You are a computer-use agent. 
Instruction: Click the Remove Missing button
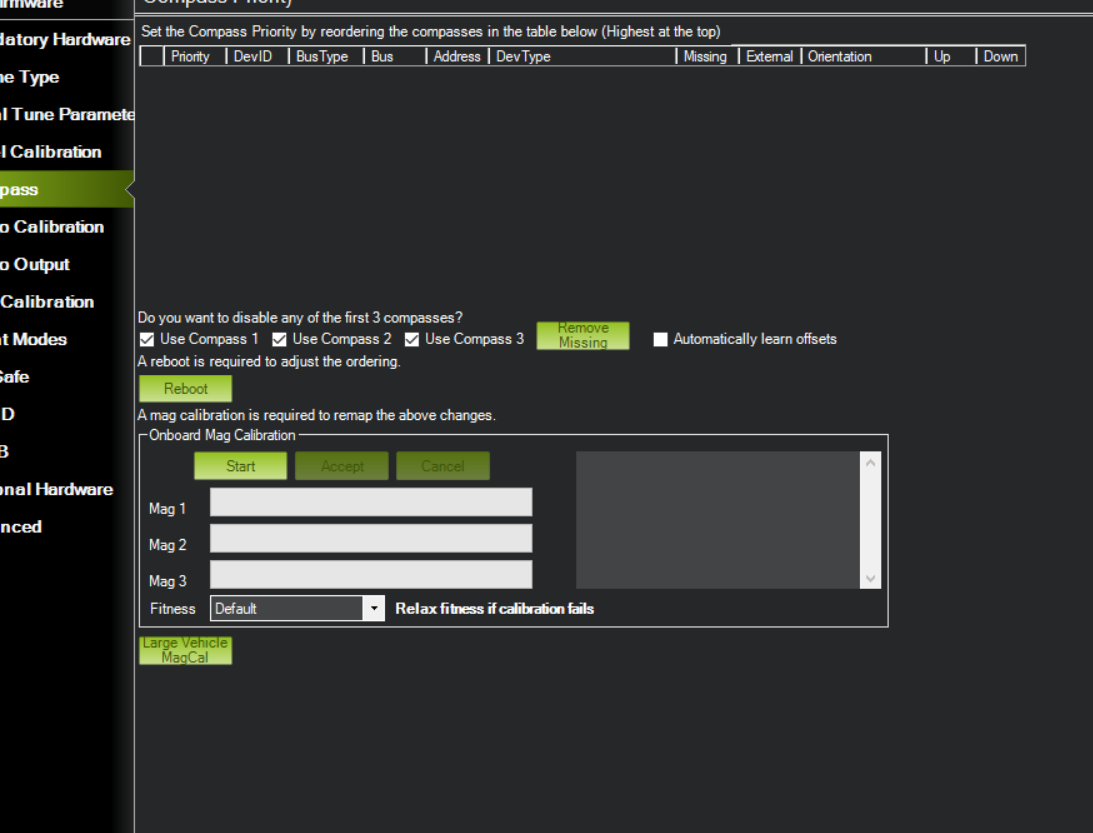pyautogui.click(x=583, y=335)
